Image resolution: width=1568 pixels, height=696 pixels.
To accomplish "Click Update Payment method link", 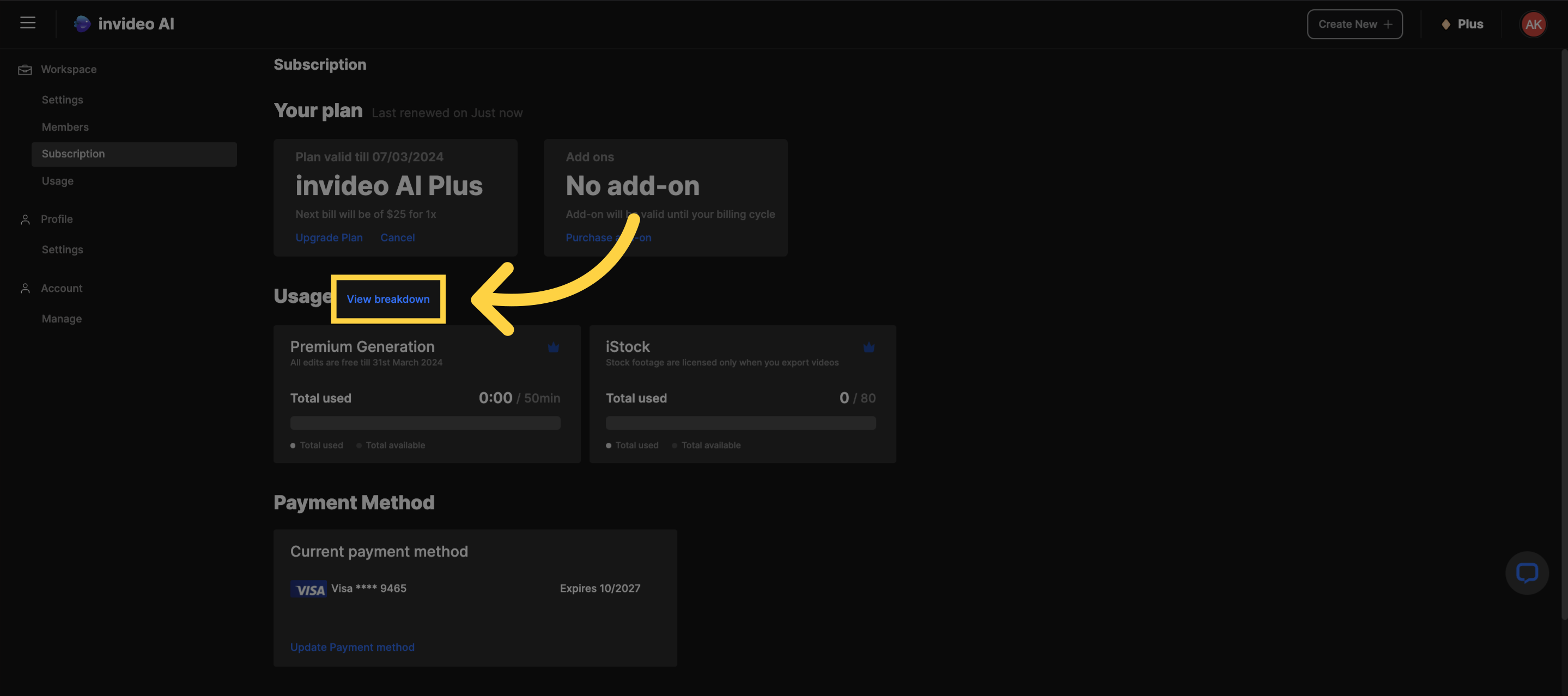I will point(352,648).
